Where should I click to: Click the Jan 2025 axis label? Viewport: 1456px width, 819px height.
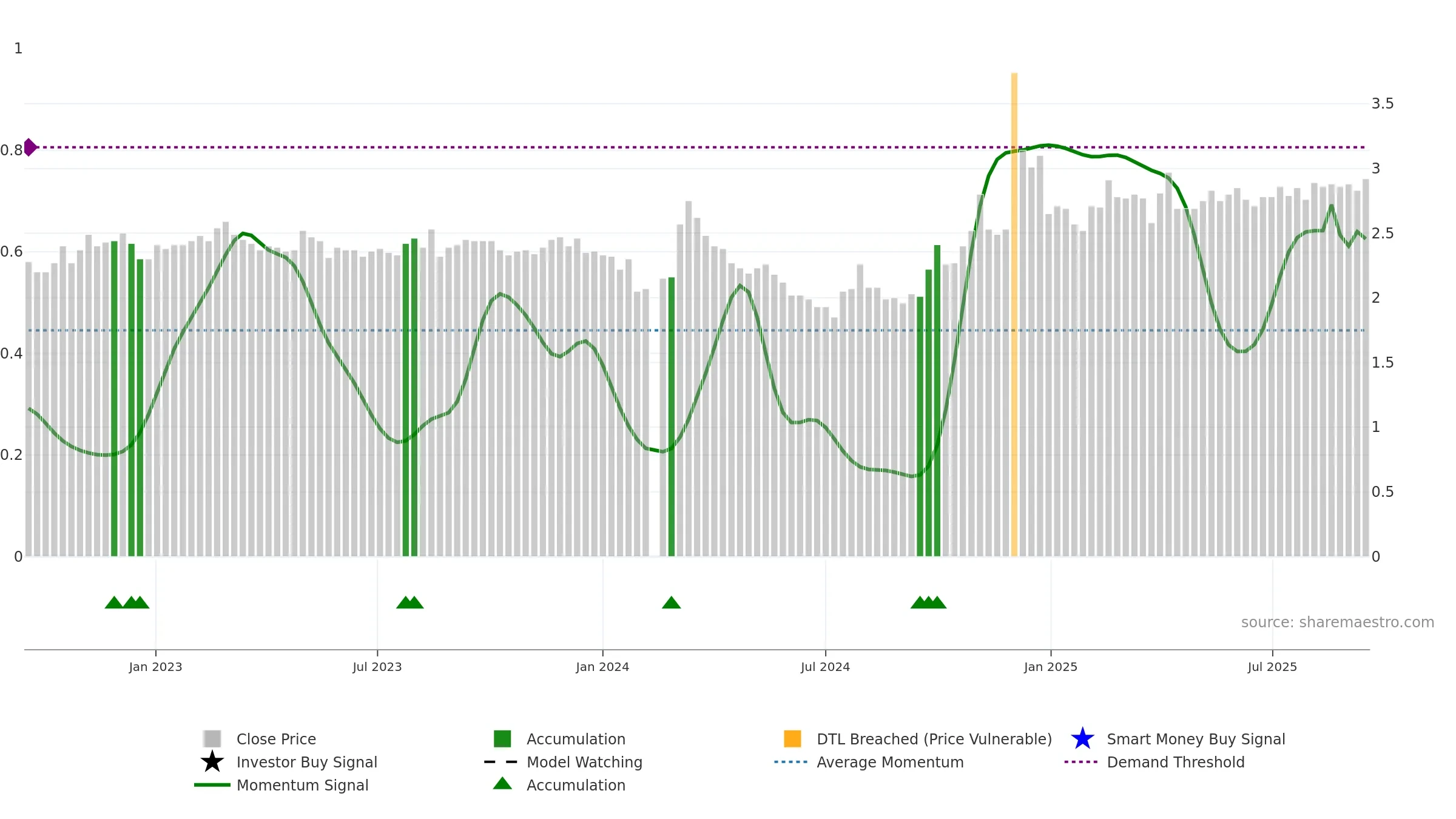(x=1051, y=667)
